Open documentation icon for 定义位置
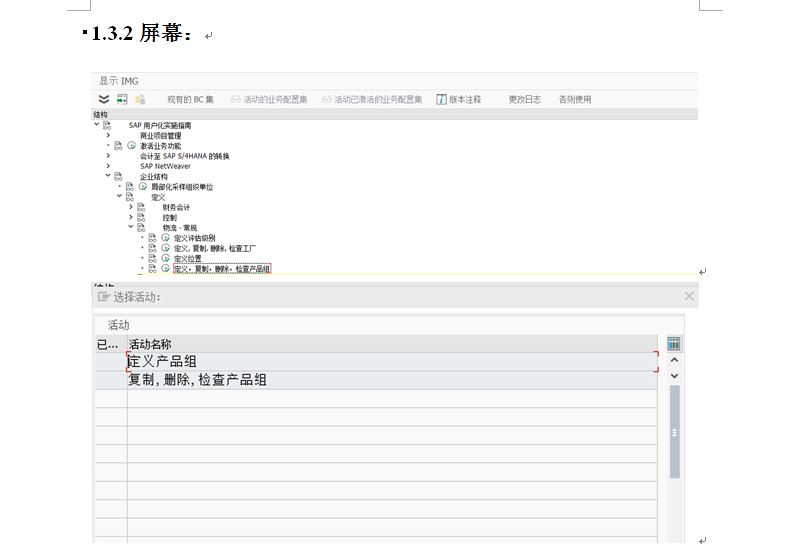Screen dimensions: 788x546 coord(152,258)
